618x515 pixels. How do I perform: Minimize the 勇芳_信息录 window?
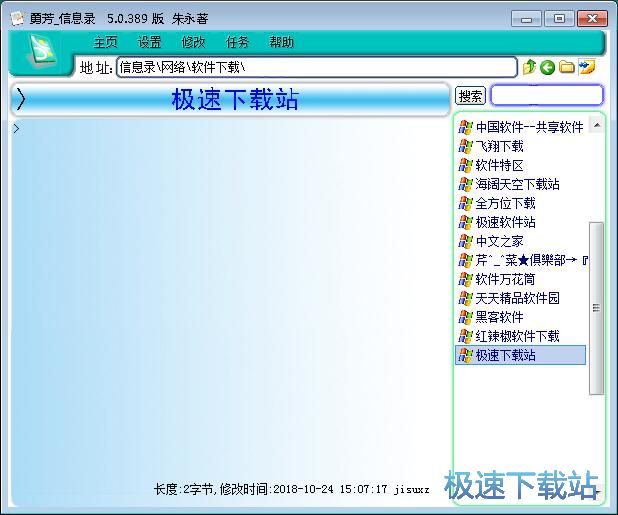click(527, 19)
